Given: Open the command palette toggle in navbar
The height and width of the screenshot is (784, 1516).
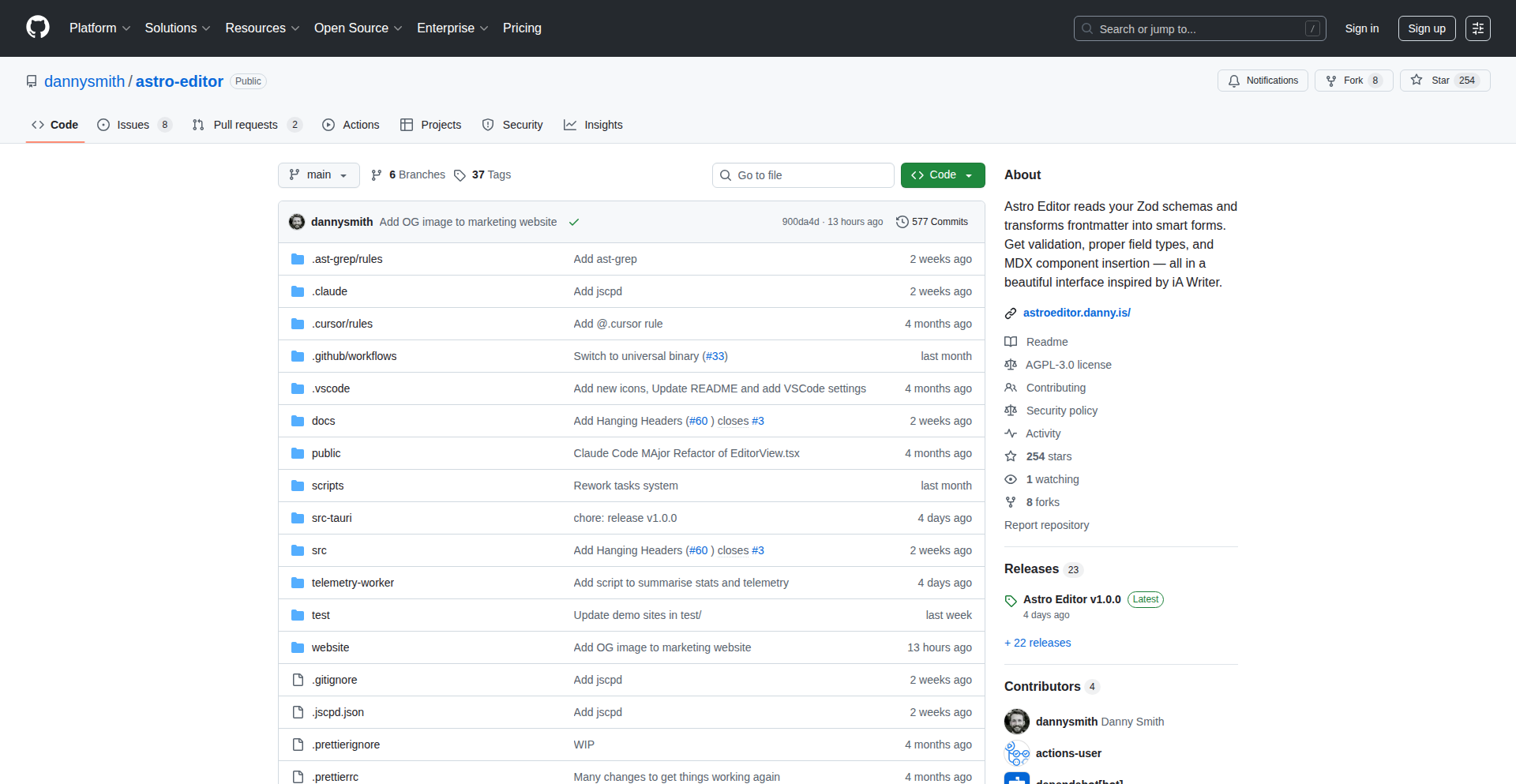Looking at the screenshot, I should [1478, 28].
